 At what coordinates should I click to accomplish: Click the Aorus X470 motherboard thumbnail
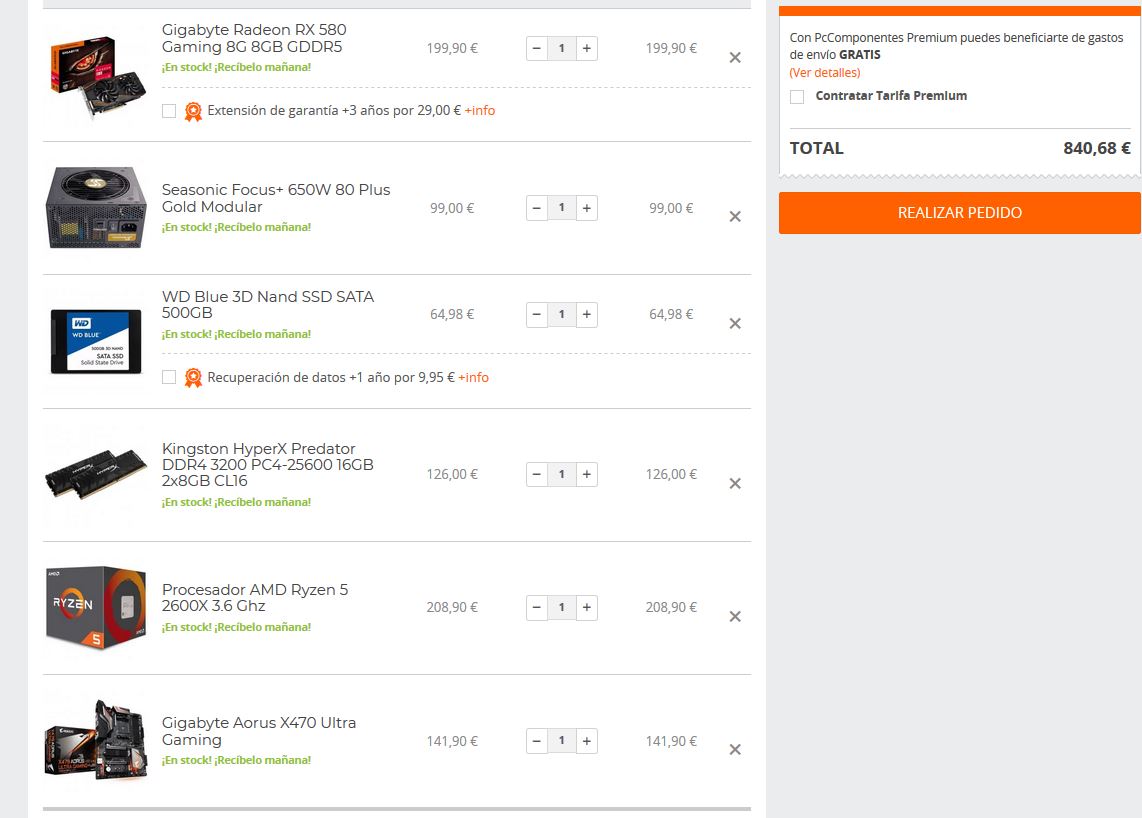95,739
